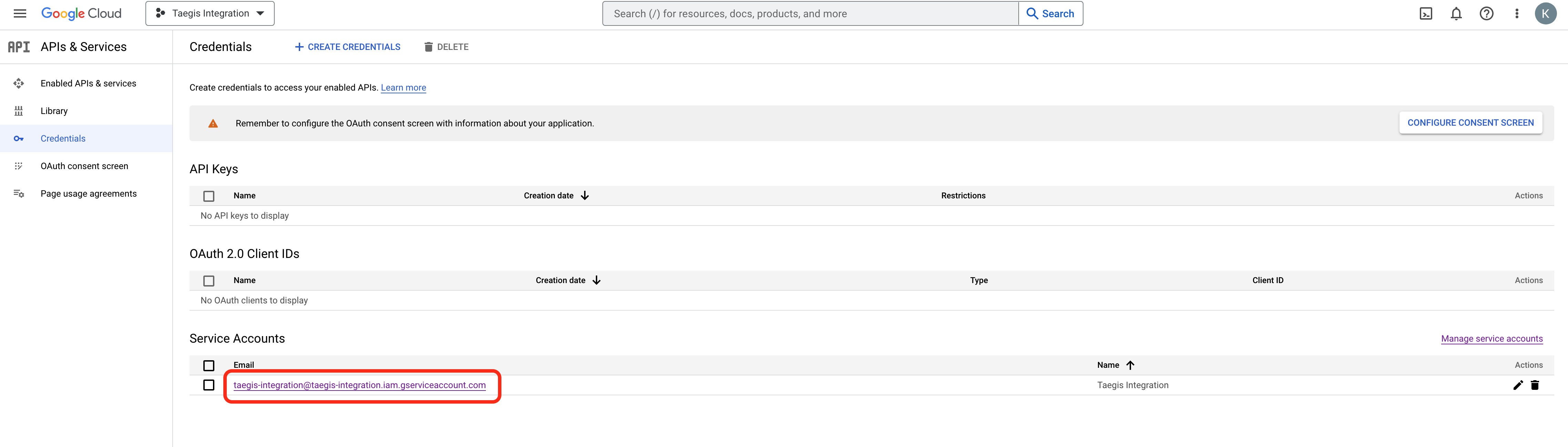Click the Search button
The width and height of the screenshot is (1568, 447).
click(x=1051, y=13)
